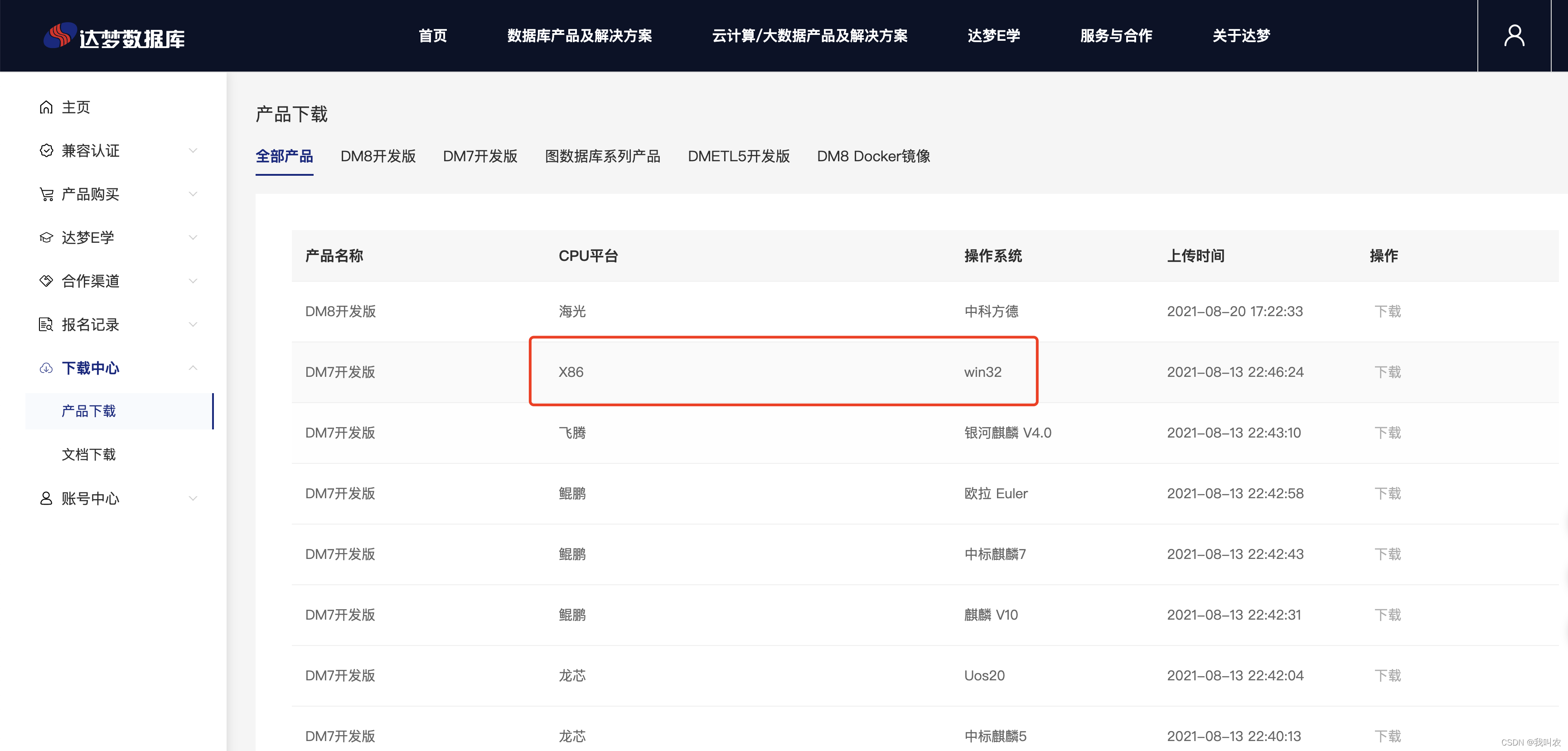This screenshot has height=751, width=1568.
Task: Download DM8开发版 for 海光 中科方德
Action: tap(1388, 312)
